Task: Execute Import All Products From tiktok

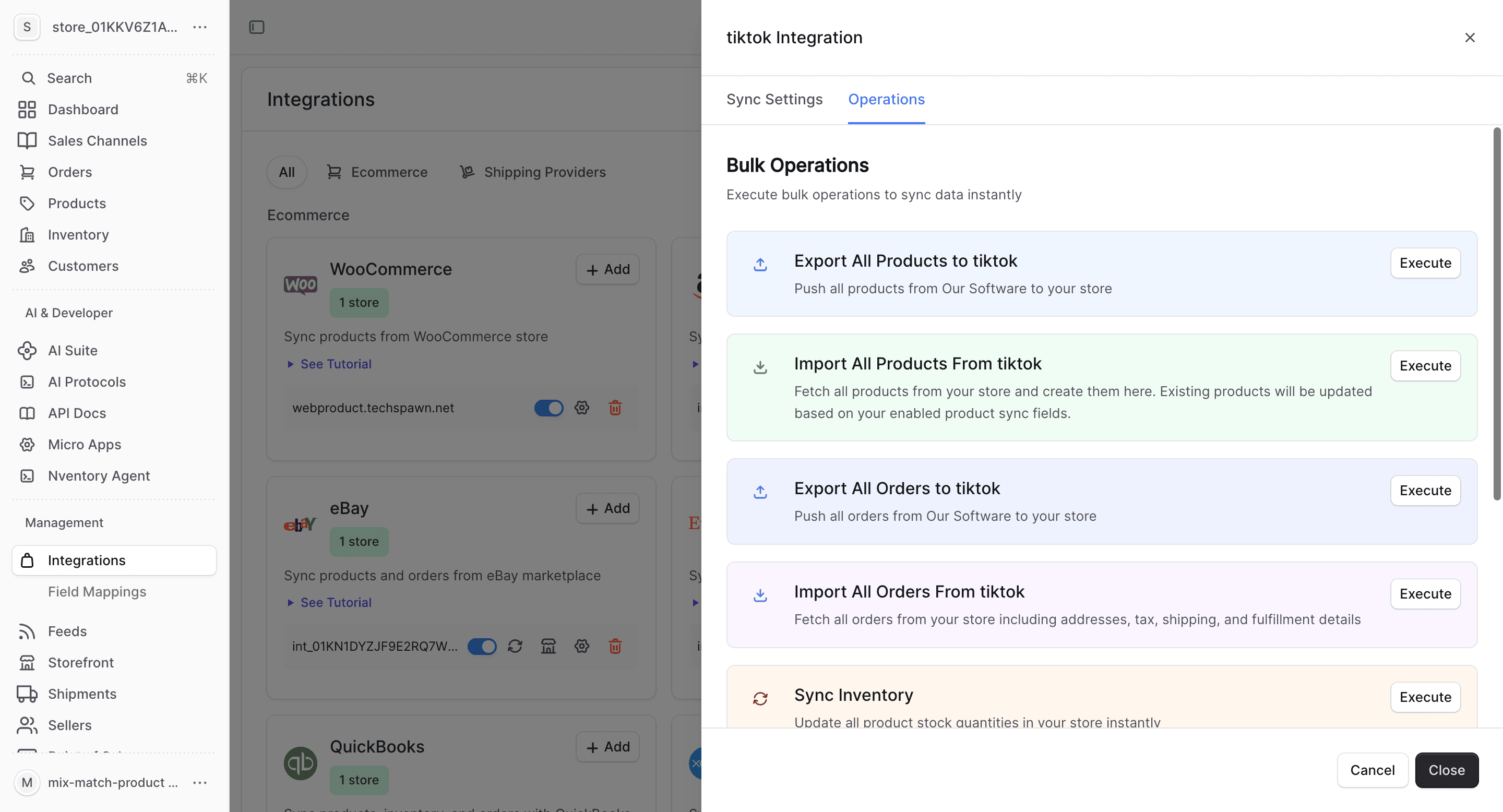Action: pos(1425,366)
